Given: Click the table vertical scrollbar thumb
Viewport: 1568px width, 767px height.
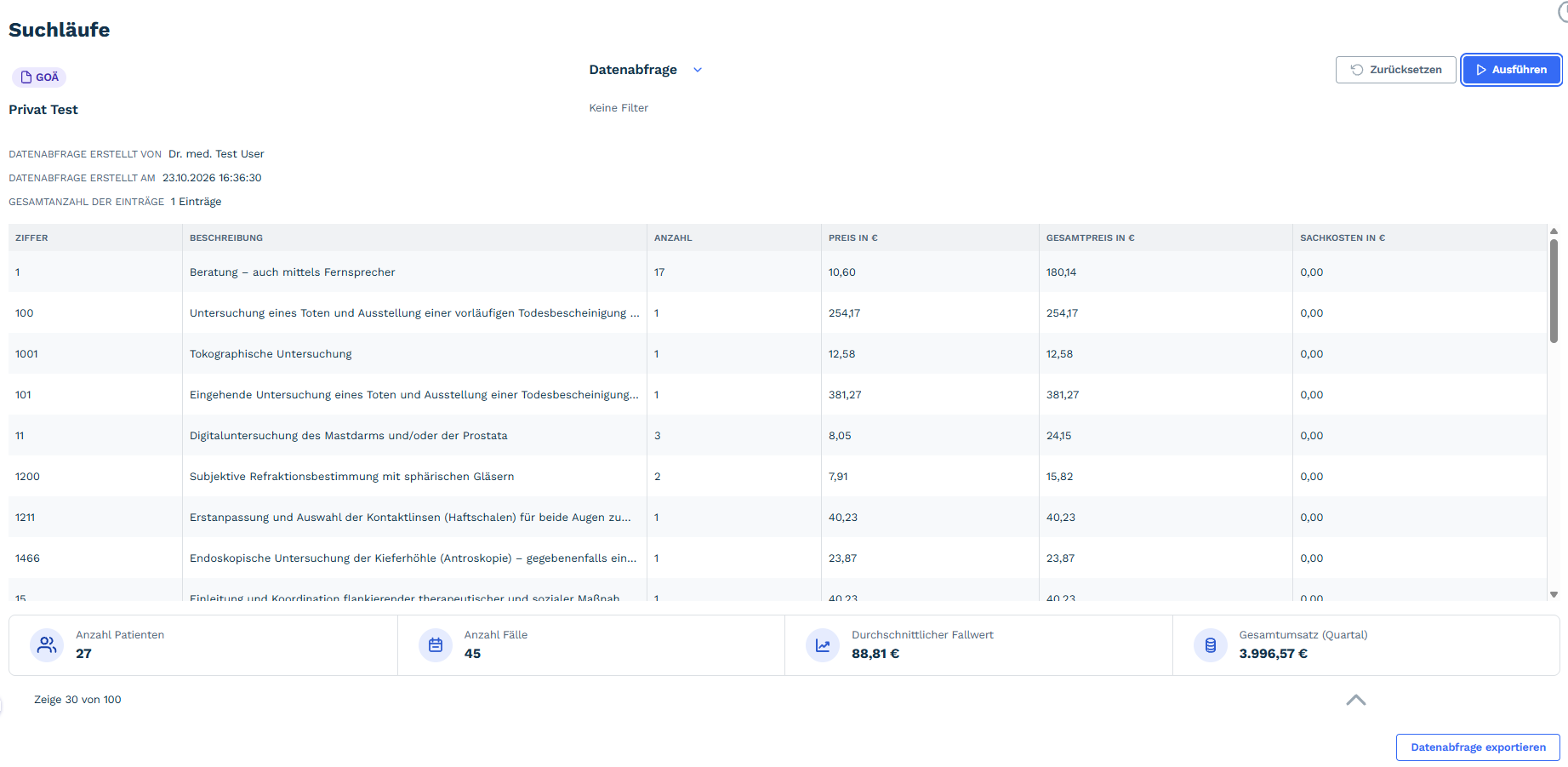Looking at the screenshot, I should pyautogui.click(x=1554, y=290).
